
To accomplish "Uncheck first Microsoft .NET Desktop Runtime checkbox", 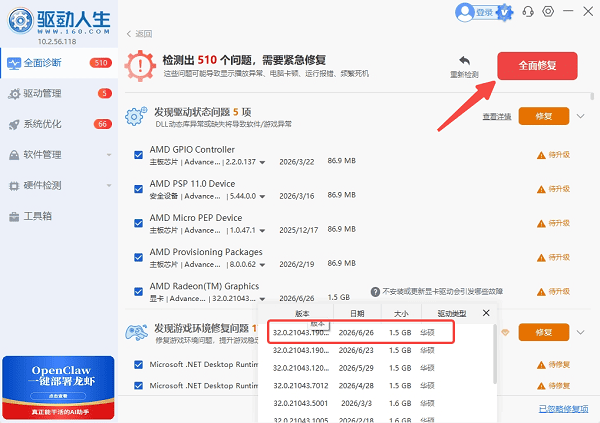I will click(x=139, y=364).
